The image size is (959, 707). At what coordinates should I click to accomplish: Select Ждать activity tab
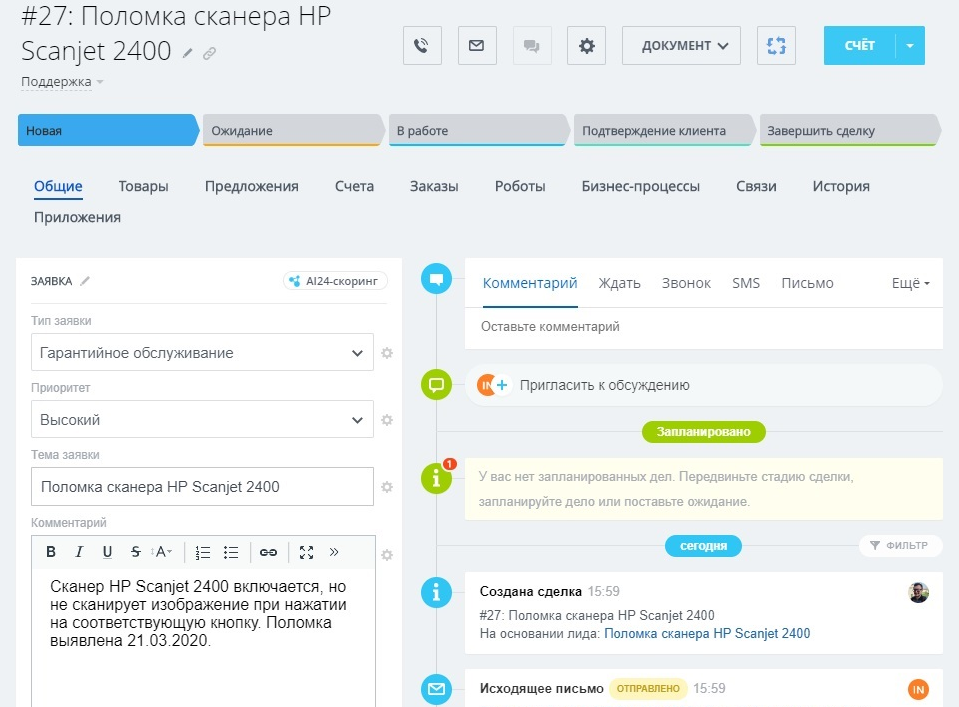point(620,283)
